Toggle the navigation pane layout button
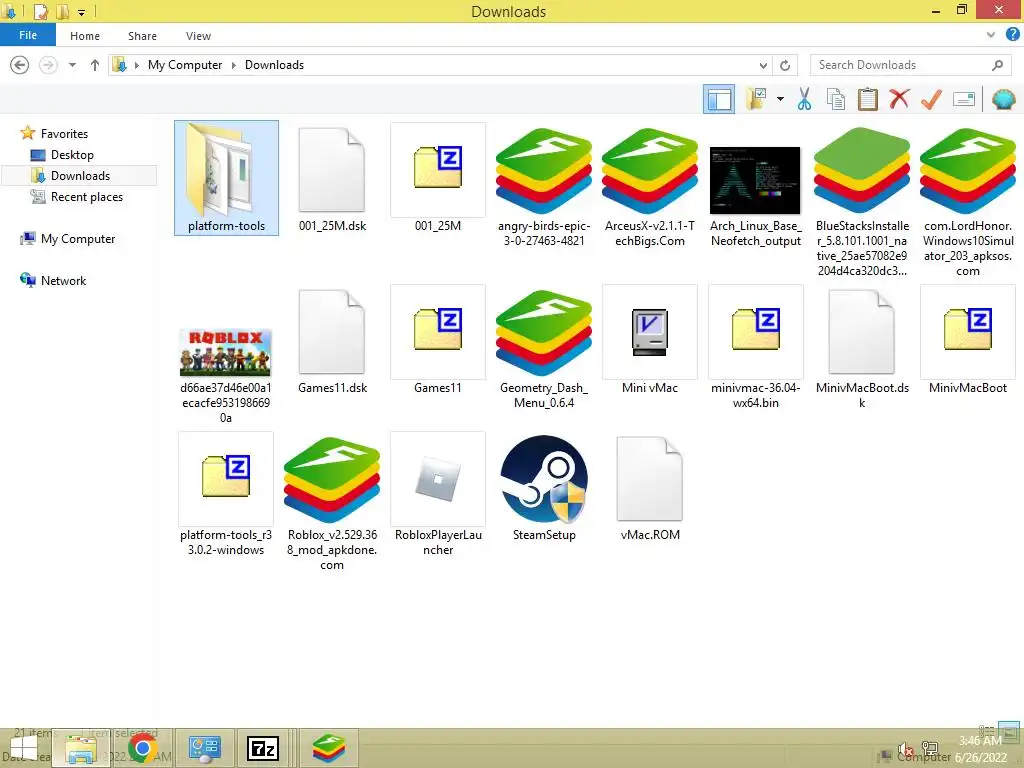The image size is (1024, 768). coord(719,99)
